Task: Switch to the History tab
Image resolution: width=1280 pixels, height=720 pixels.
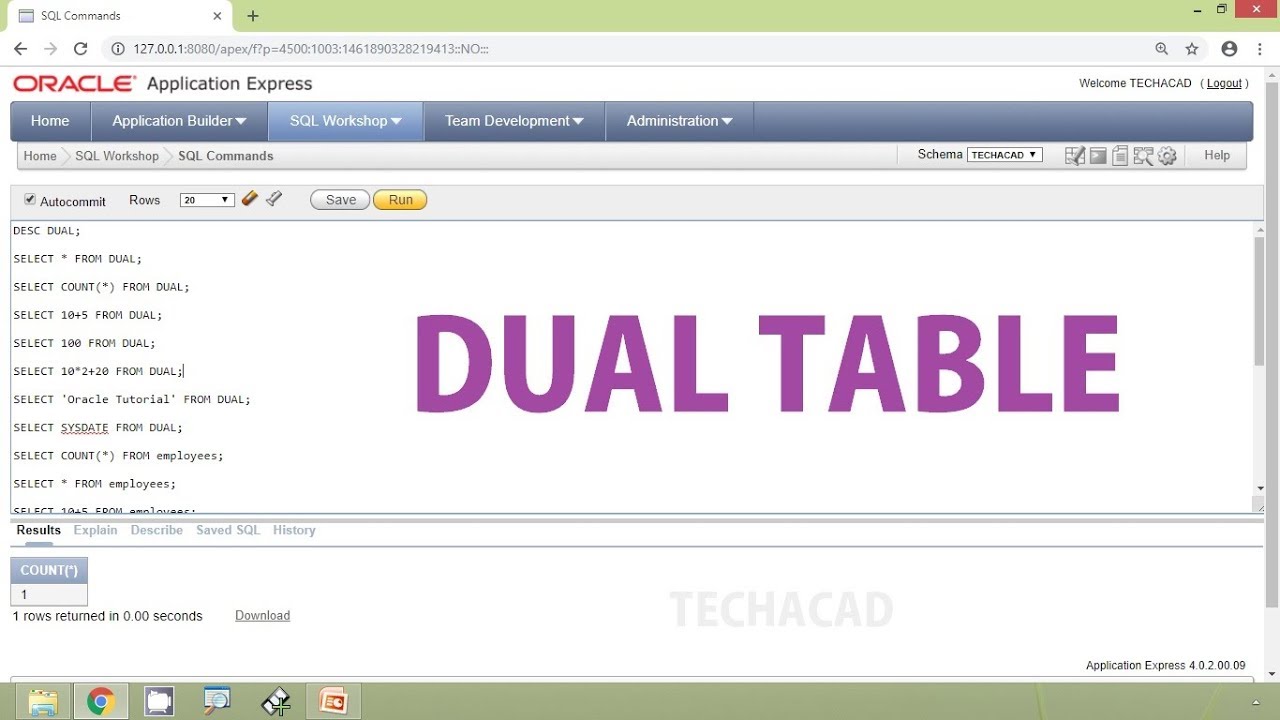Action: click(294, 530)
